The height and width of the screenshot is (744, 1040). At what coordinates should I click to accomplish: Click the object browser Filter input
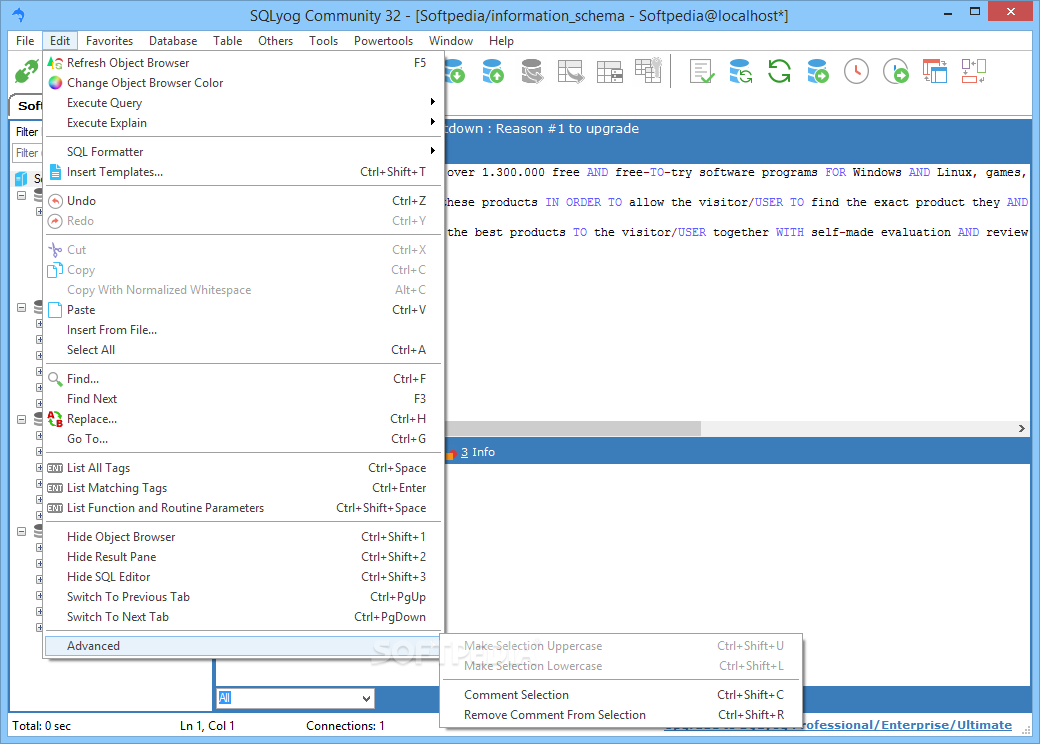[28, 153]
